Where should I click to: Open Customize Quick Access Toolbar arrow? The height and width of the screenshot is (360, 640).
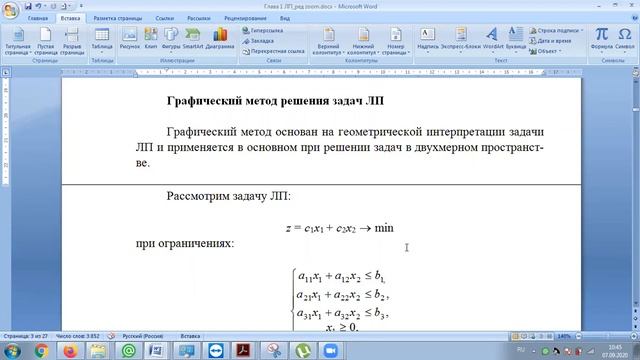pos(81,6)
